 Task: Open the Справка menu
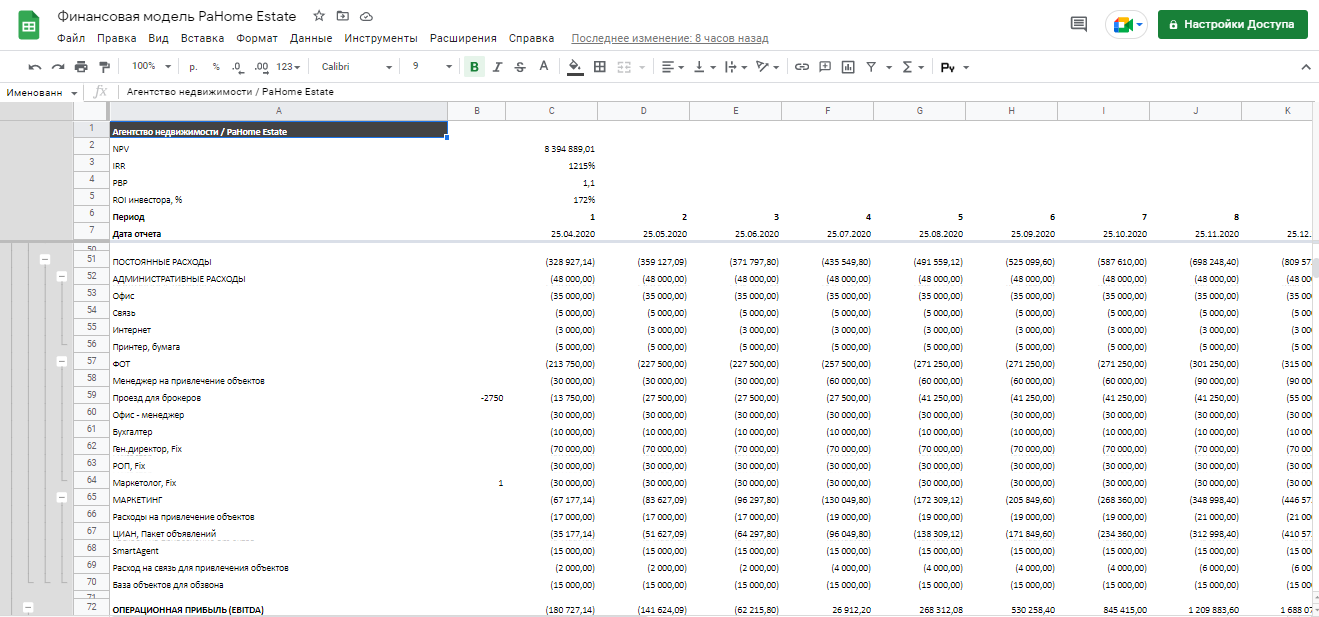[x=531, y=38]
